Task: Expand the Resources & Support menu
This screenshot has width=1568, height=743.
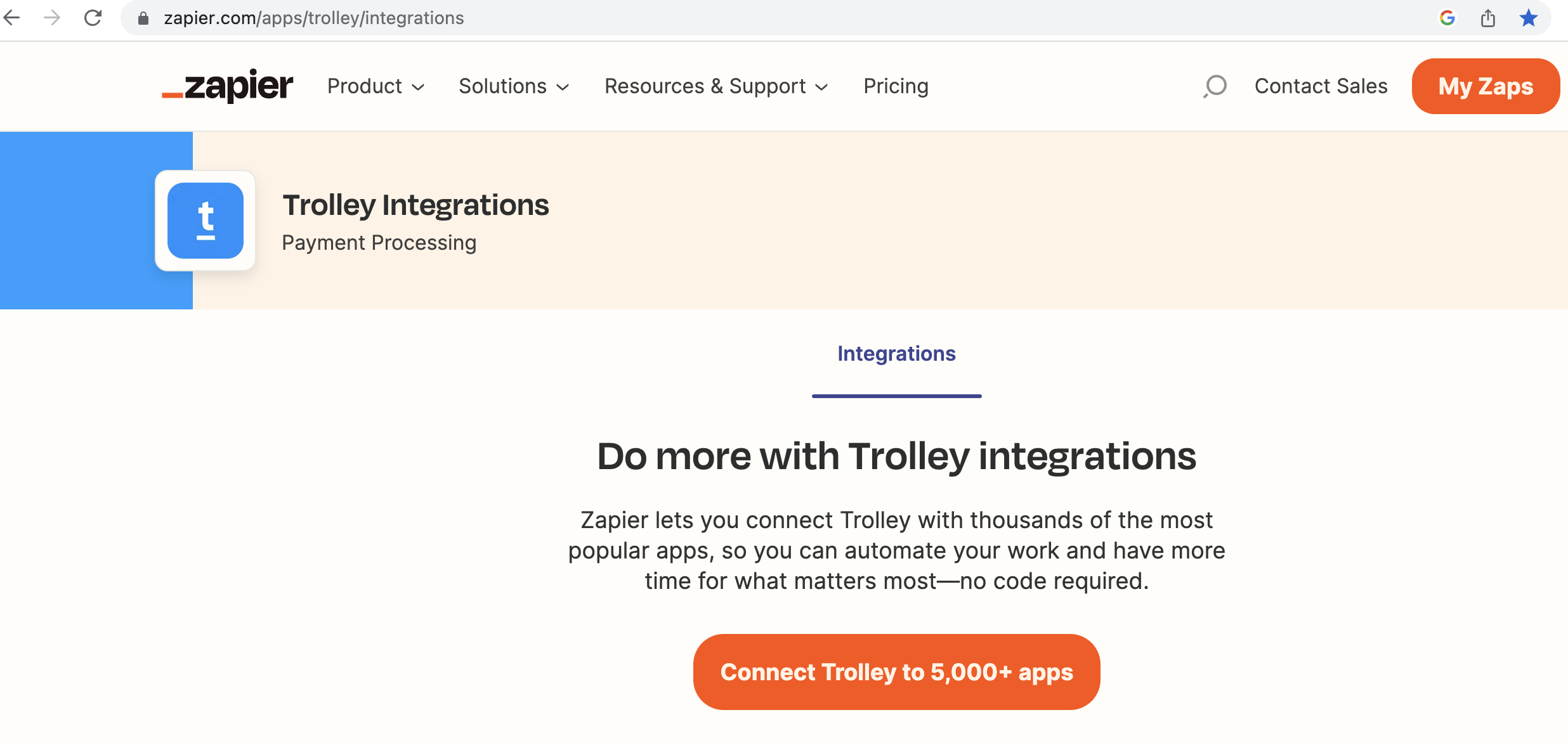Action: pos(716,86)
